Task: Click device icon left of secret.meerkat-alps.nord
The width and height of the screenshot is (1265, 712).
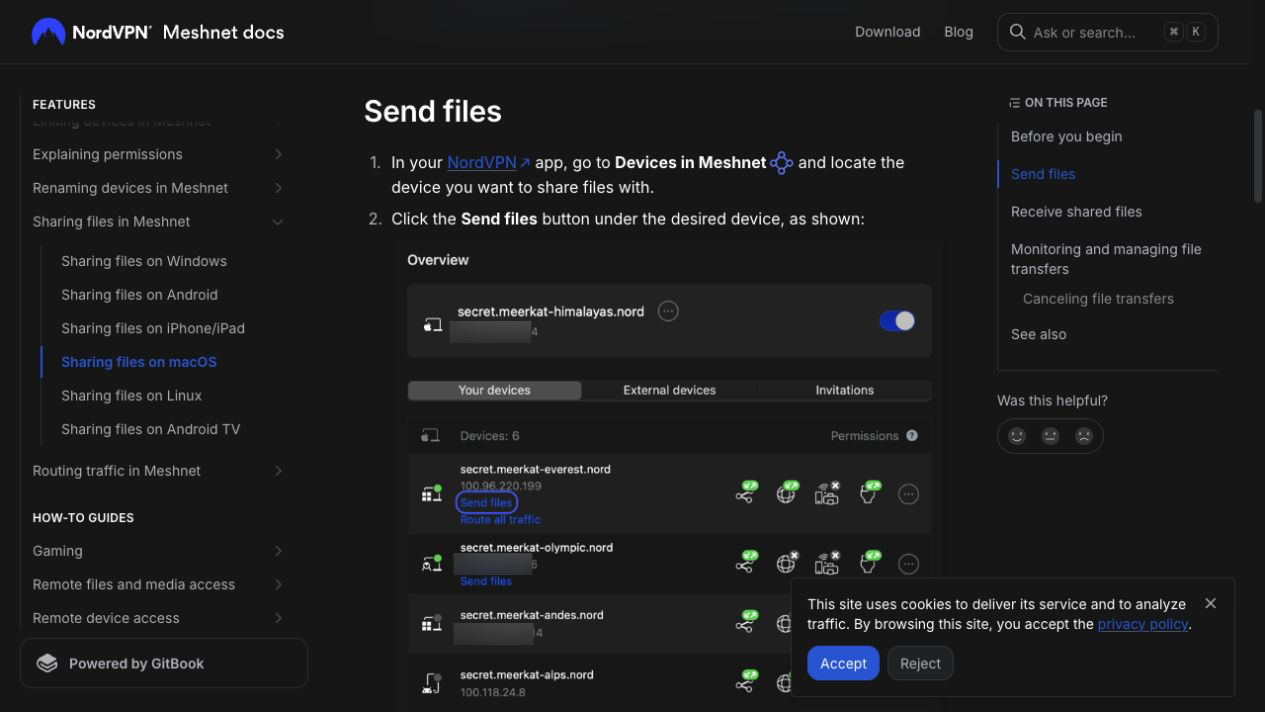Action: pos(431,683)
